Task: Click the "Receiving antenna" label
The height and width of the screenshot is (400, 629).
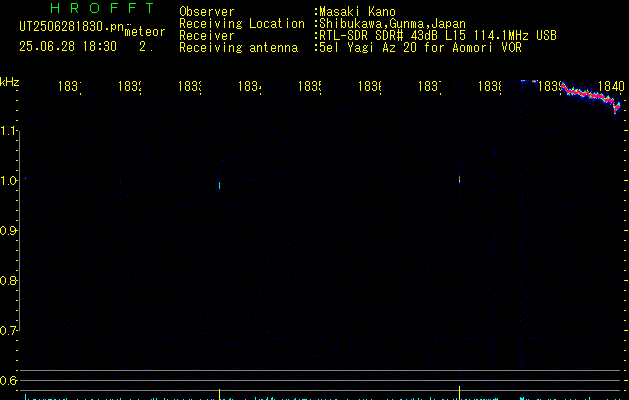Action: [x=239, y=48]
